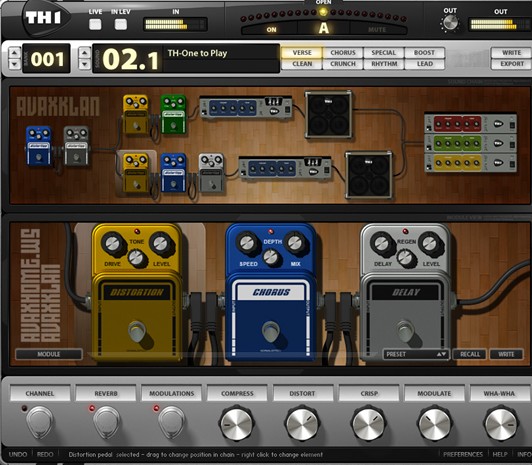Toggle the Delay pedal footswitch

pyautogui.click(x=405, y=331)
